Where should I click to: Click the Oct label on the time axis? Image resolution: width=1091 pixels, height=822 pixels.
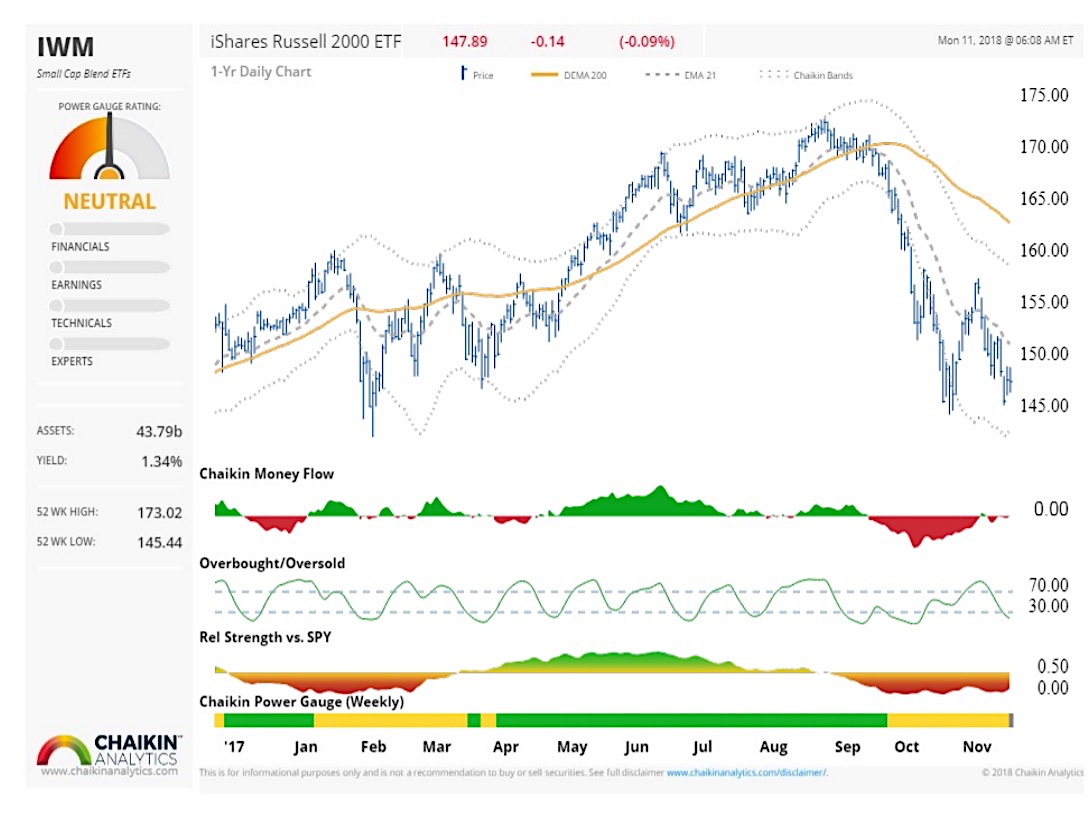click(x=907, y=747)
